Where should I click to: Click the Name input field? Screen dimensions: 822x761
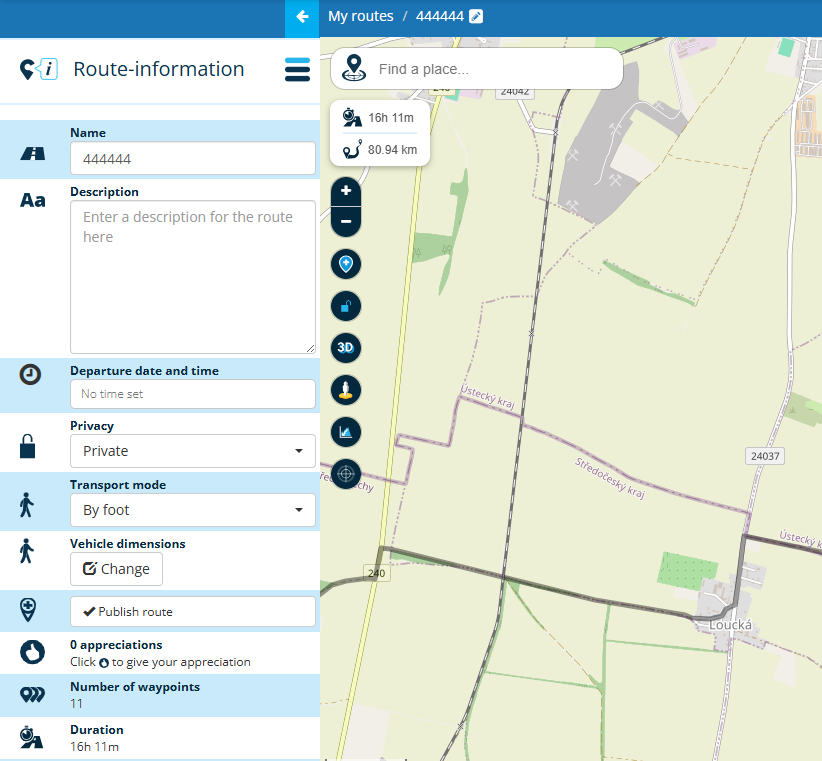[192, 159]
